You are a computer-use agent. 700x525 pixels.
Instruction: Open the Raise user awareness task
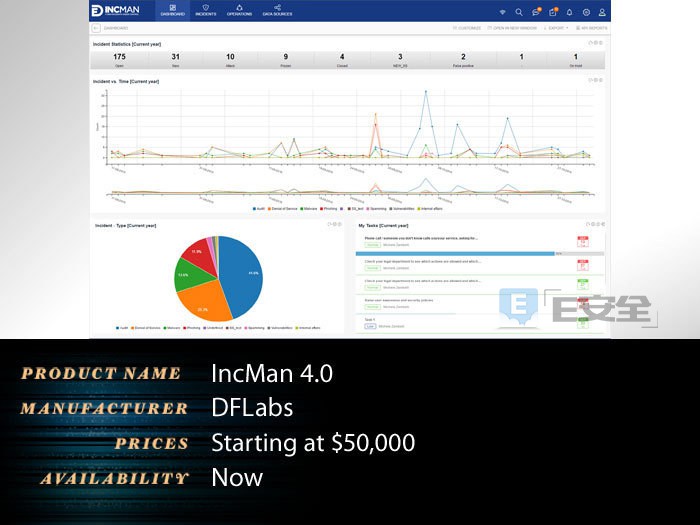click(399, 300)
